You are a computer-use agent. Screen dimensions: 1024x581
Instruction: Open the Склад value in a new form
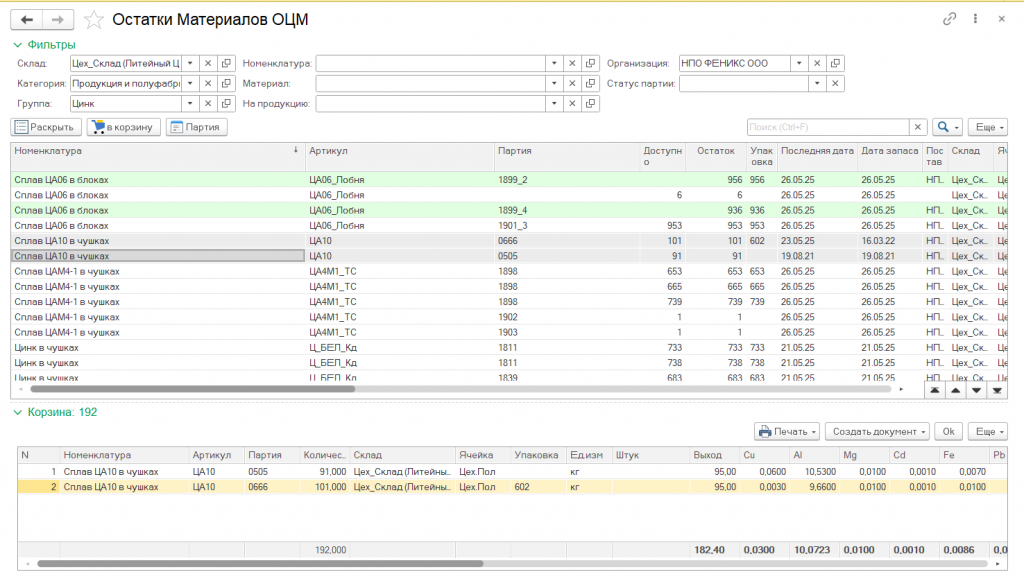(227, 63)
